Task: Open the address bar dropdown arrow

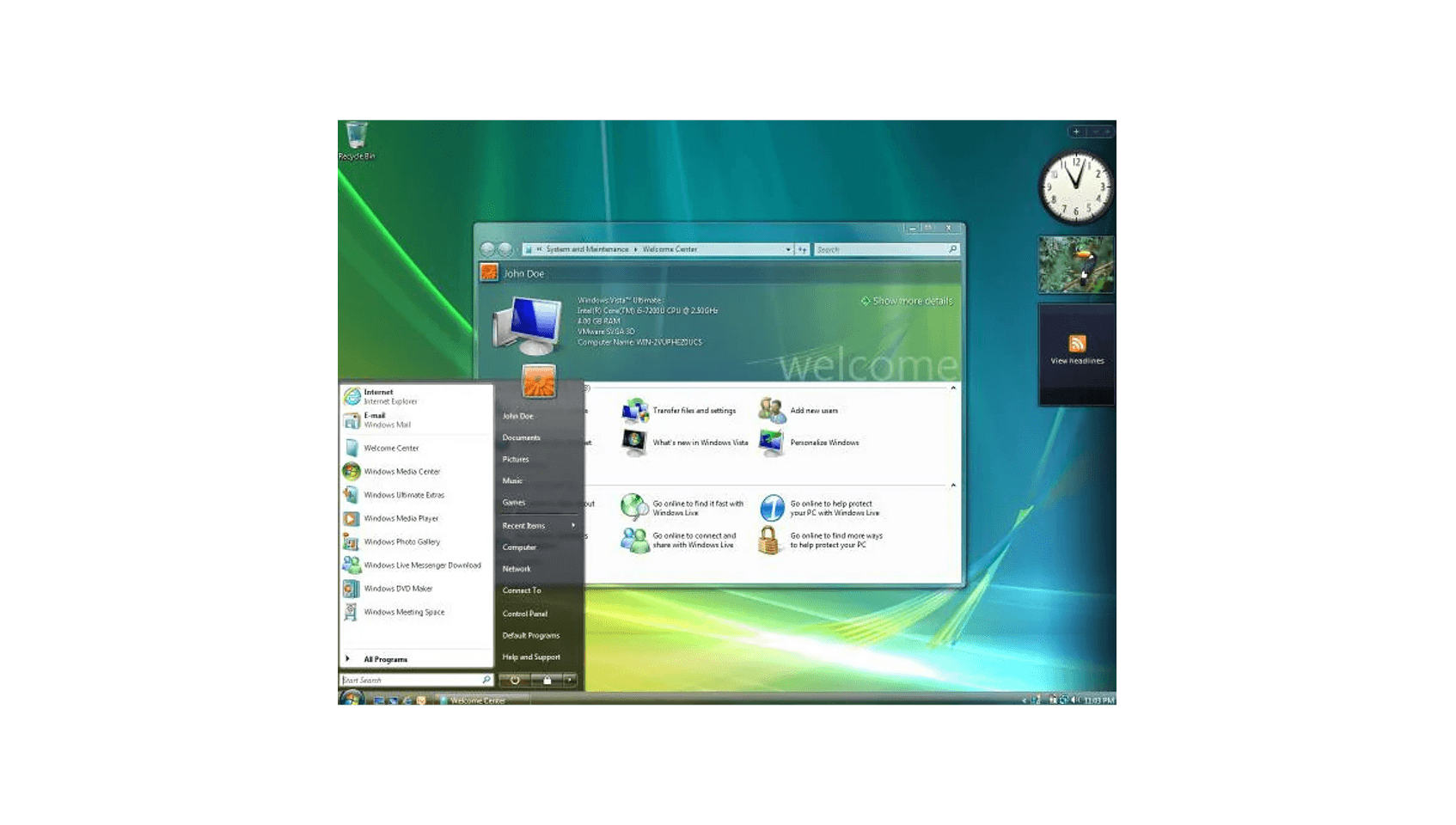Action: coord(787,249)
